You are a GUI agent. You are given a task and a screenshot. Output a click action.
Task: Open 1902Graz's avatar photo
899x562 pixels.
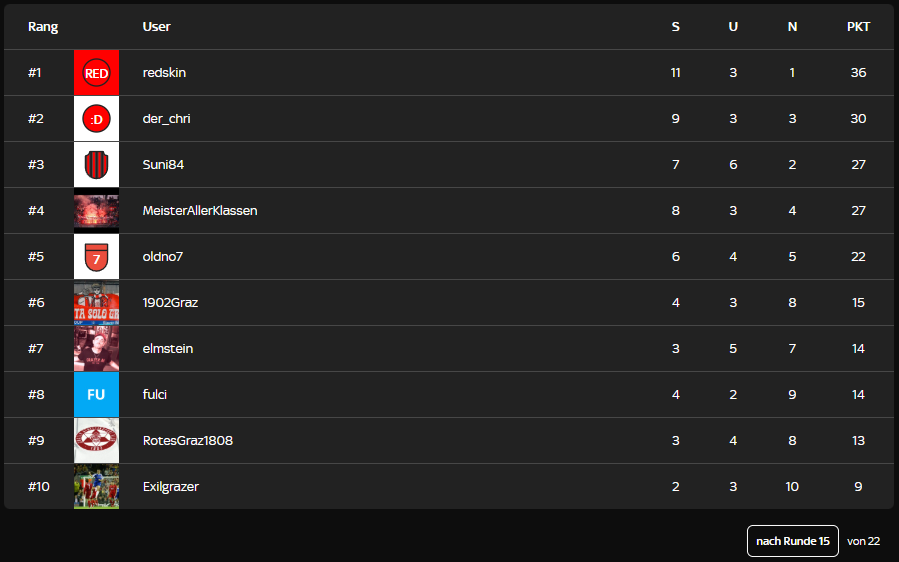point(96,303)
